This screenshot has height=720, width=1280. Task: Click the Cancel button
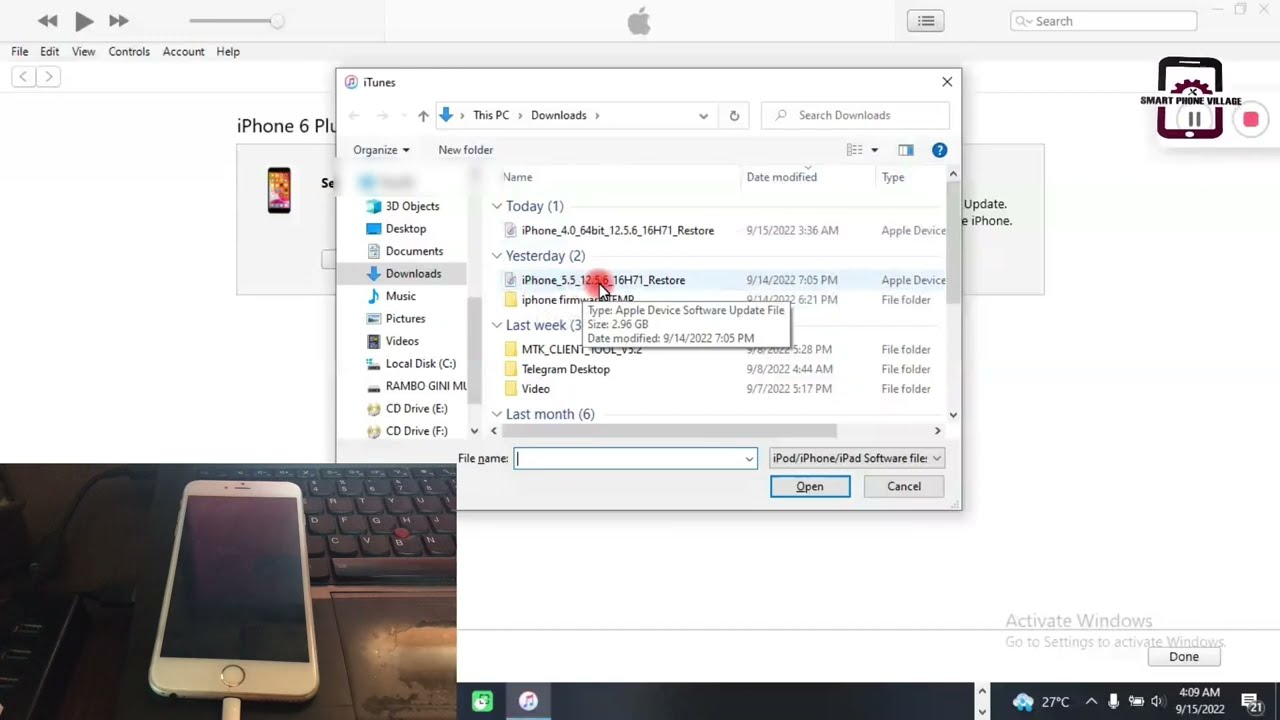point(904,486)
